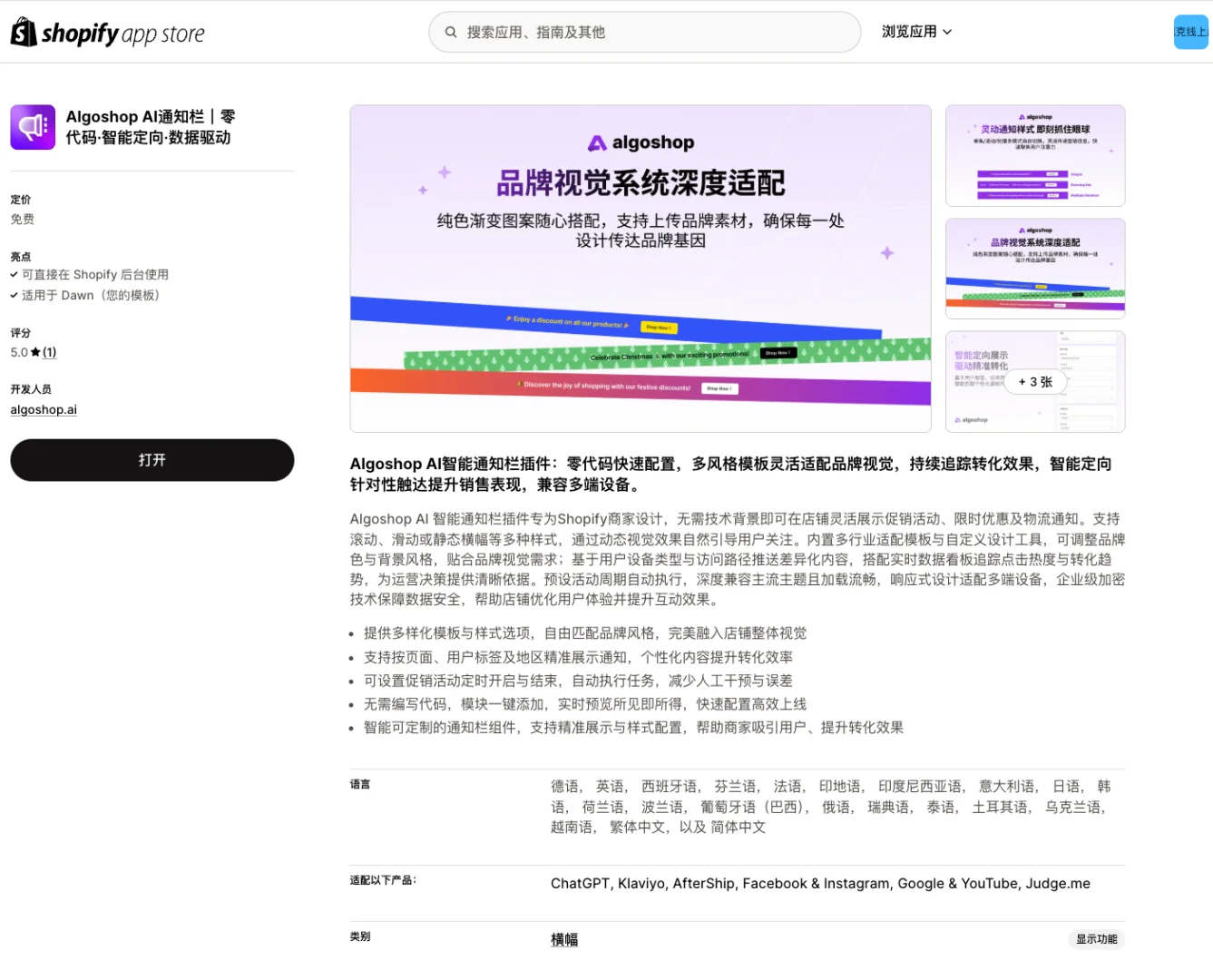Select the 灵动通知样式 screenshot thumbnail
Image resolution: width=1213 pixels, height=980 pixels.
pos(1035,155)
